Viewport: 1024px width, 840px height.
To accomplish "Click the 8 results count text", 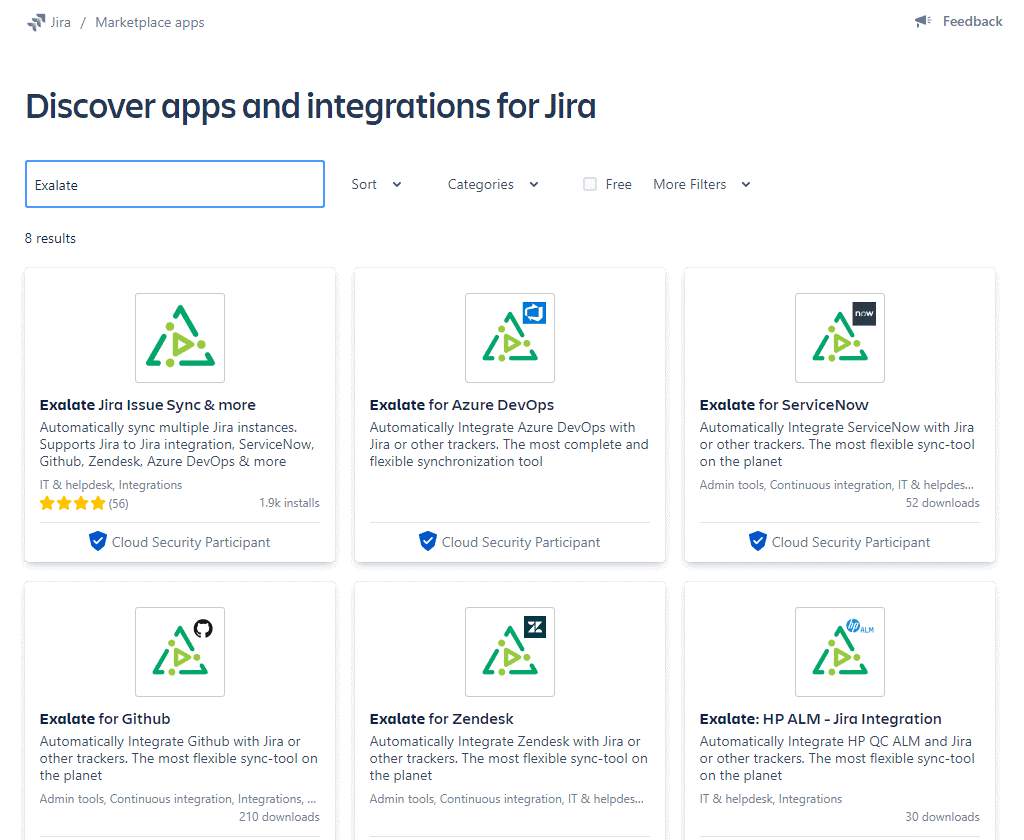I will click(x=50, y=238).
